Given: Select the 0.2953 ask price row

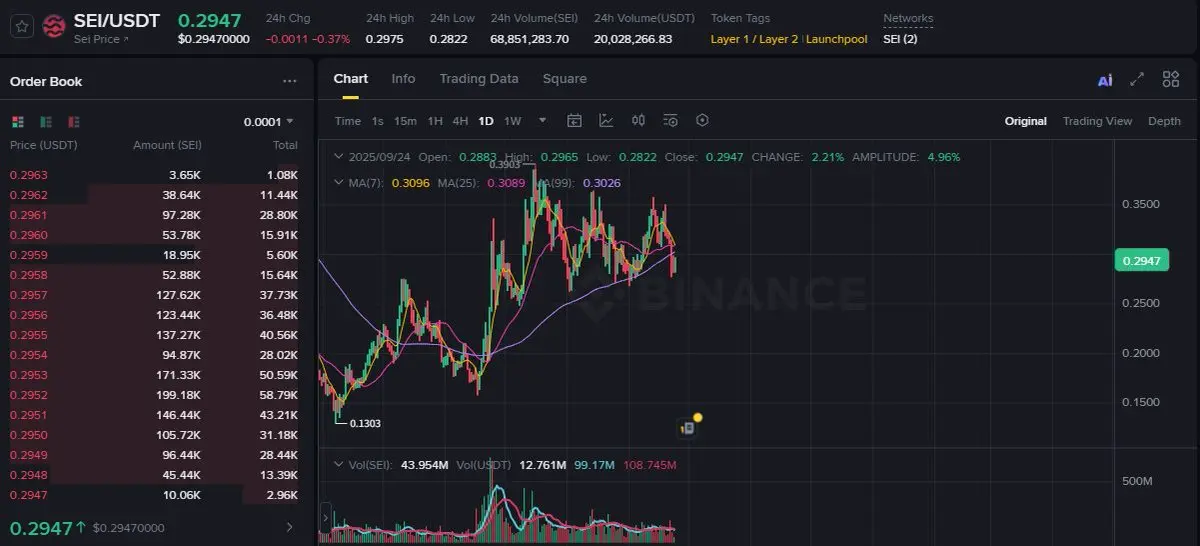Looking at the screenshot, I should coord(153,375).
